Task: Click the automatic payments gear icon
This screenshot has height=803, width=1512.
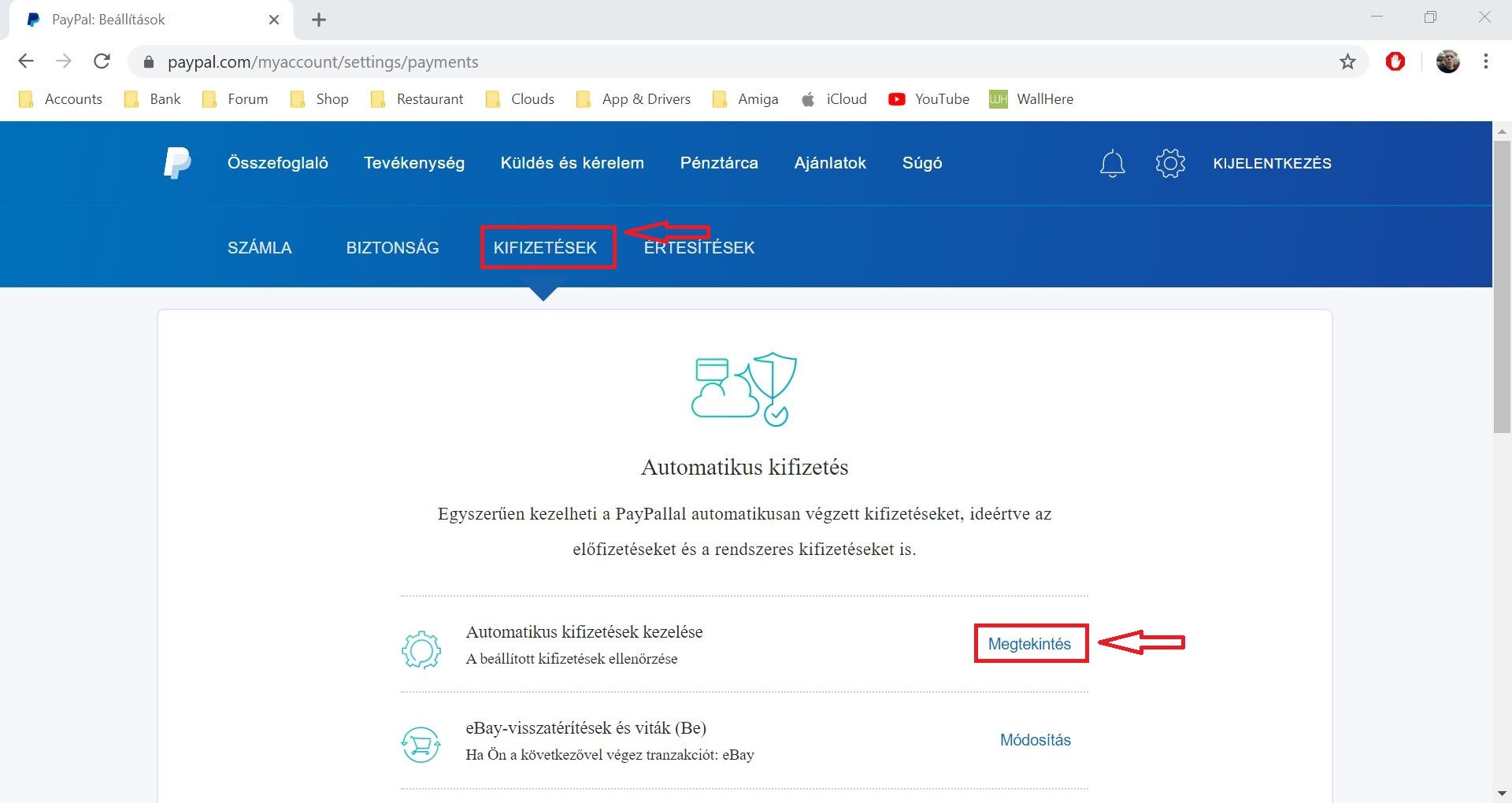Action: click(421, 649)
